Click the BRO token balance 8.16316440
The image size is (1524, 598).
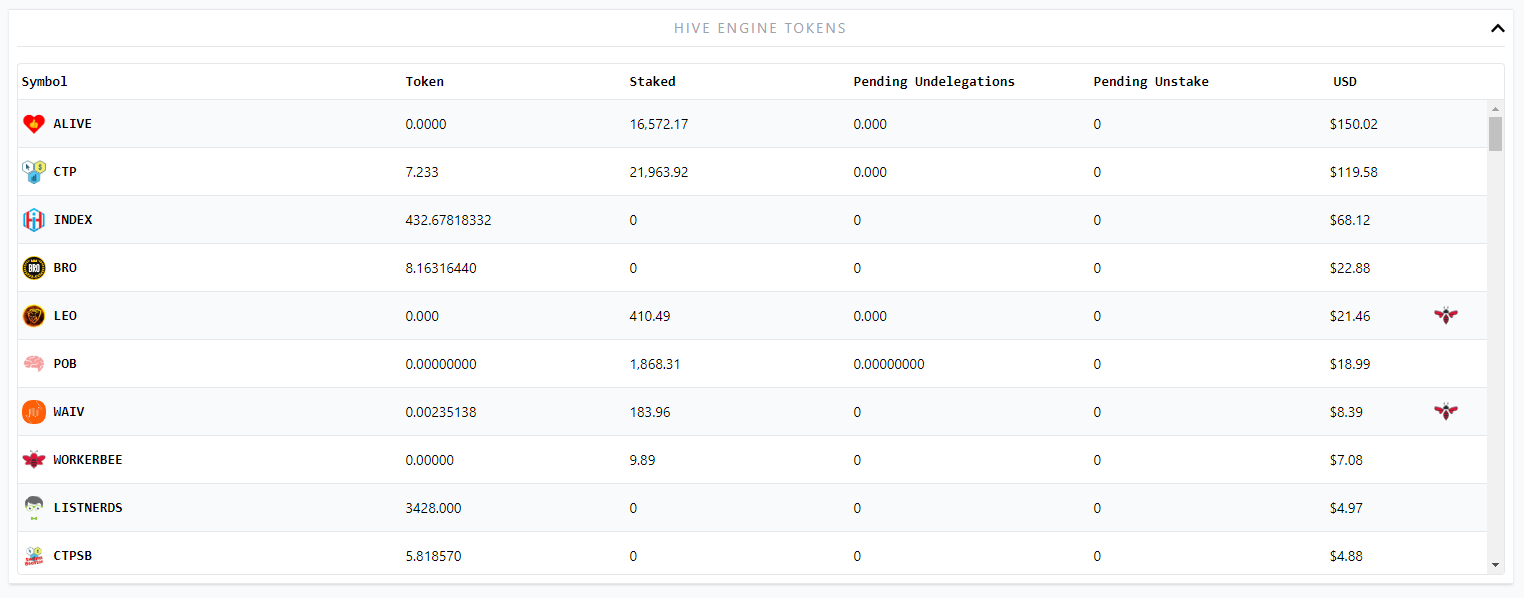point(441,268)
